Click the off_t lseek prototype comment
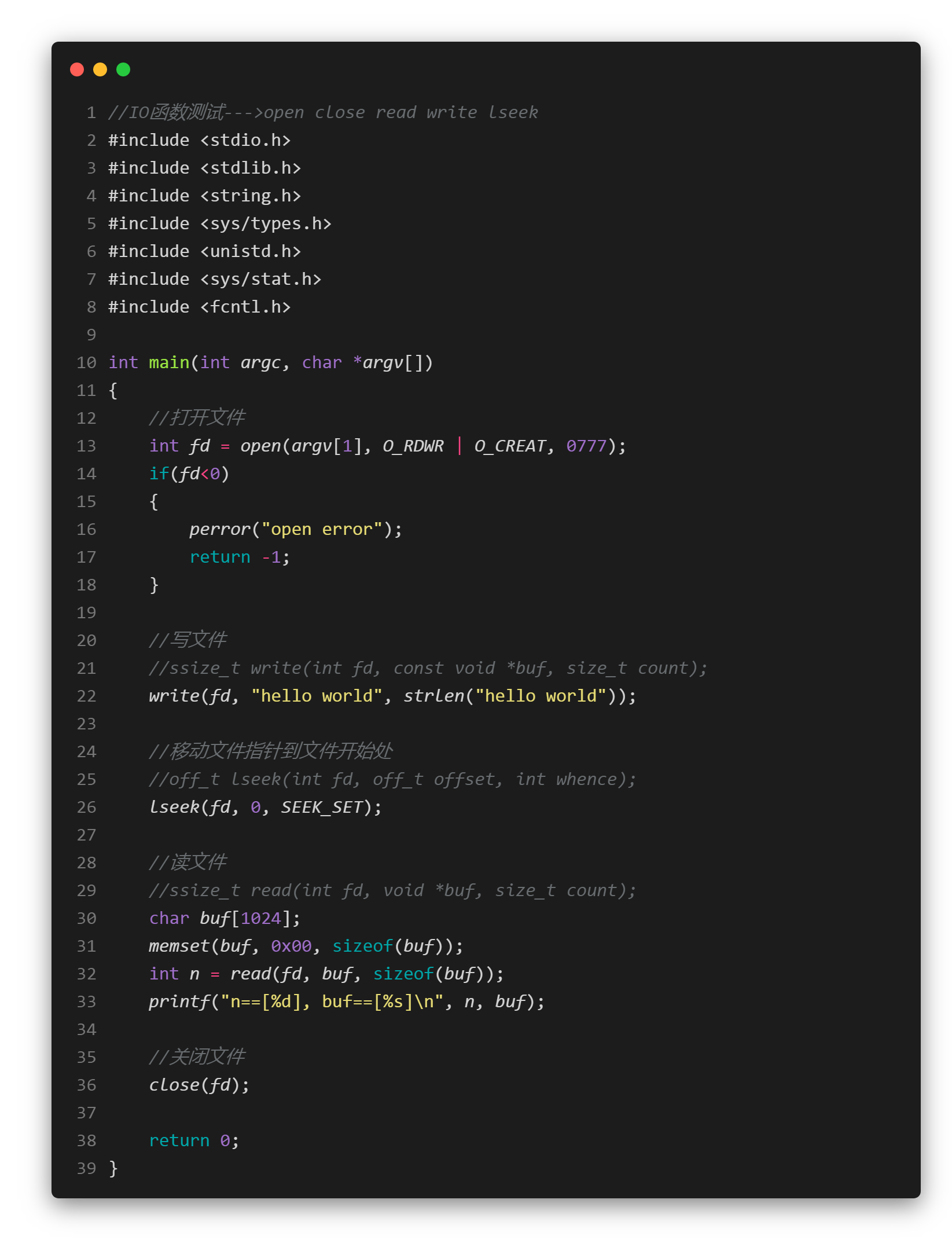 tap(392, 779)
